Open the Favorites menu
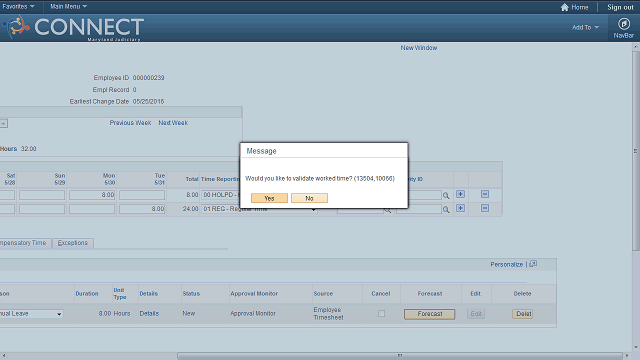This screenshot has height=360, width=640. tap(18, 7)
